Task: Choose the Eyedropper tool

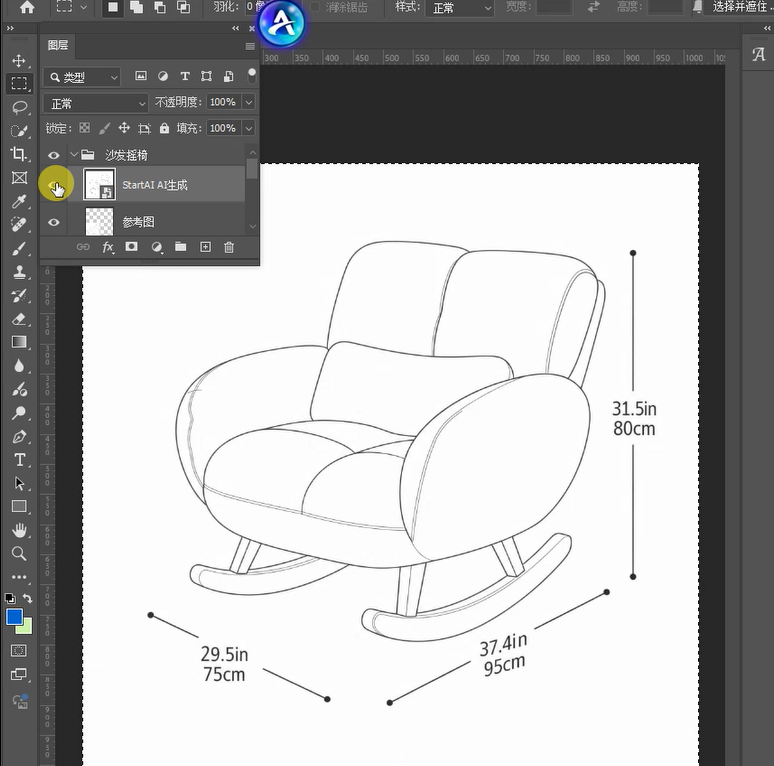Action: 19,201
